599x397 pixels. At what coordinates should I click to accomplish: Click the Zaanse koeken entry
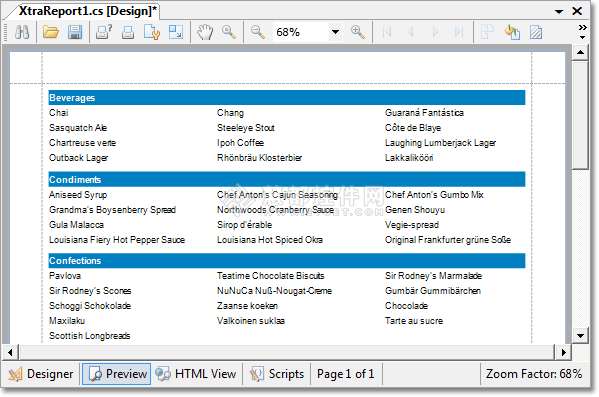click(x=248, y=306)
